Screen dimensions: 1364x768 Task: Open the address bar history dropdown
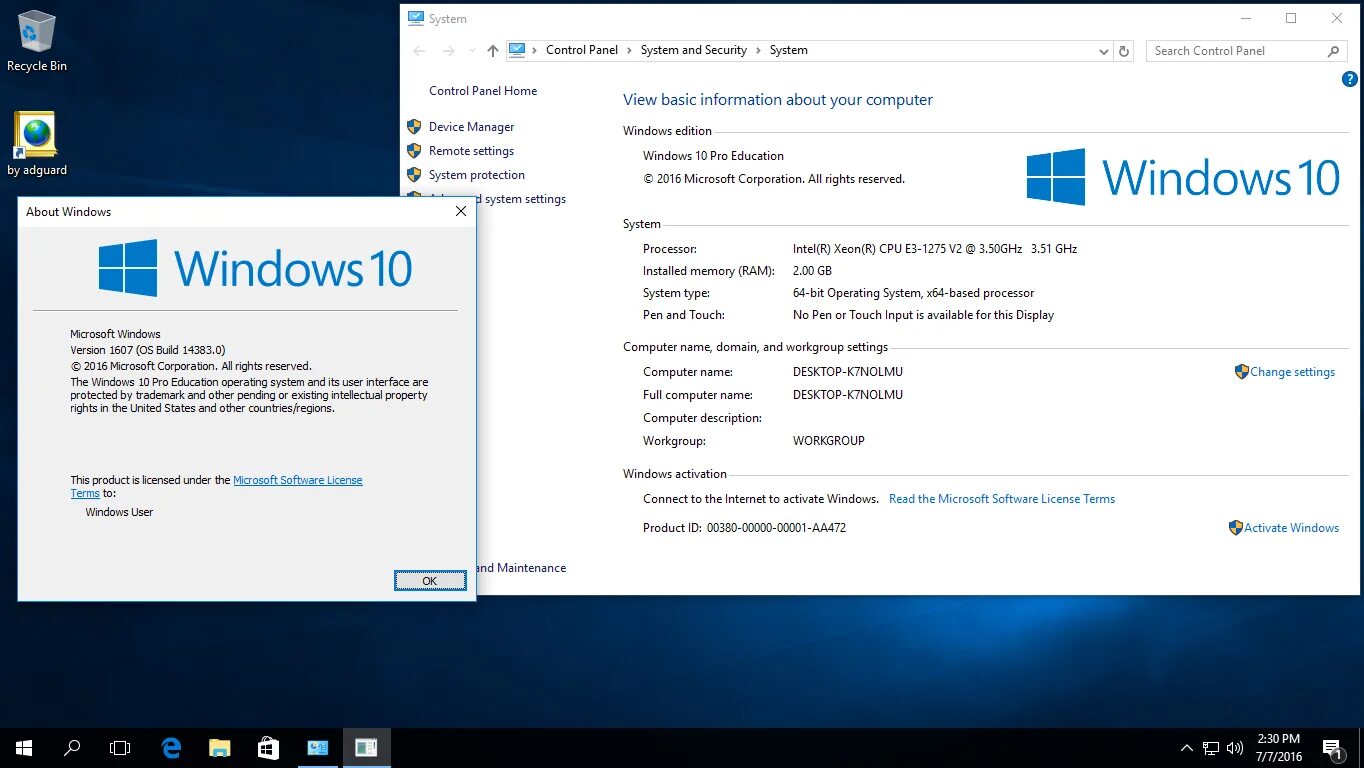point(1104,51)
